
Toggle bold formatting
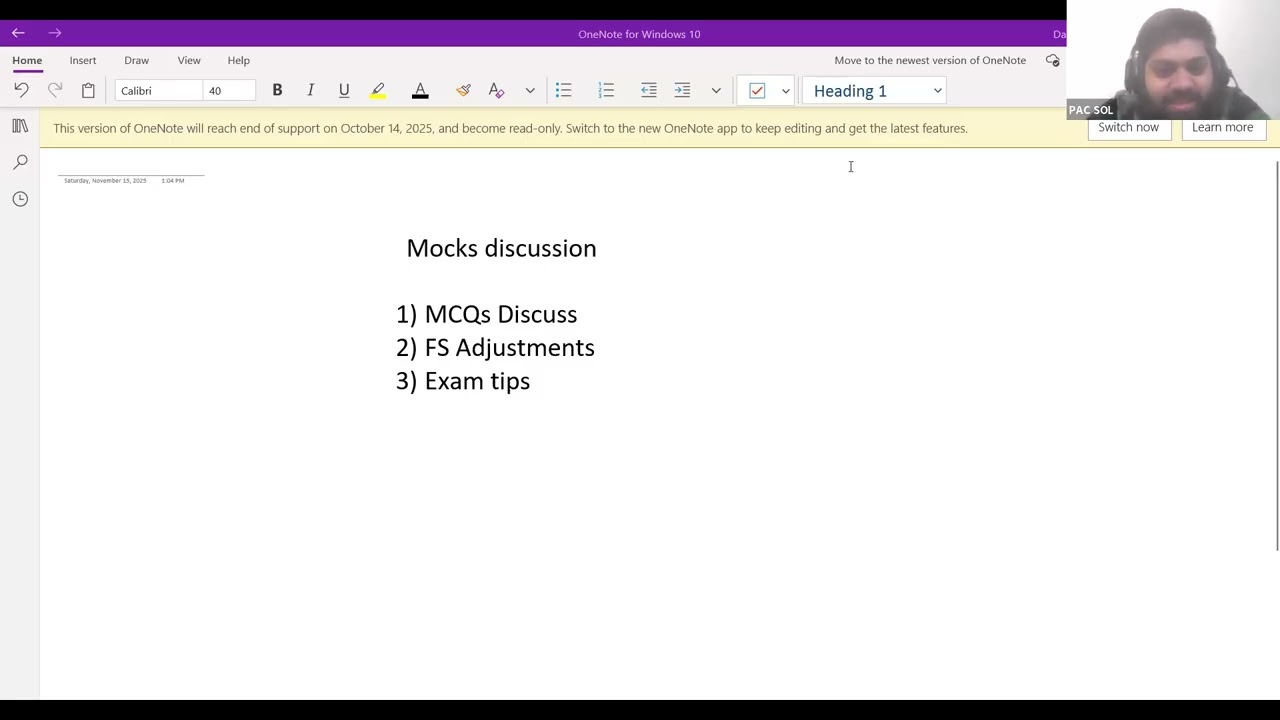click(x=277, y=90)
